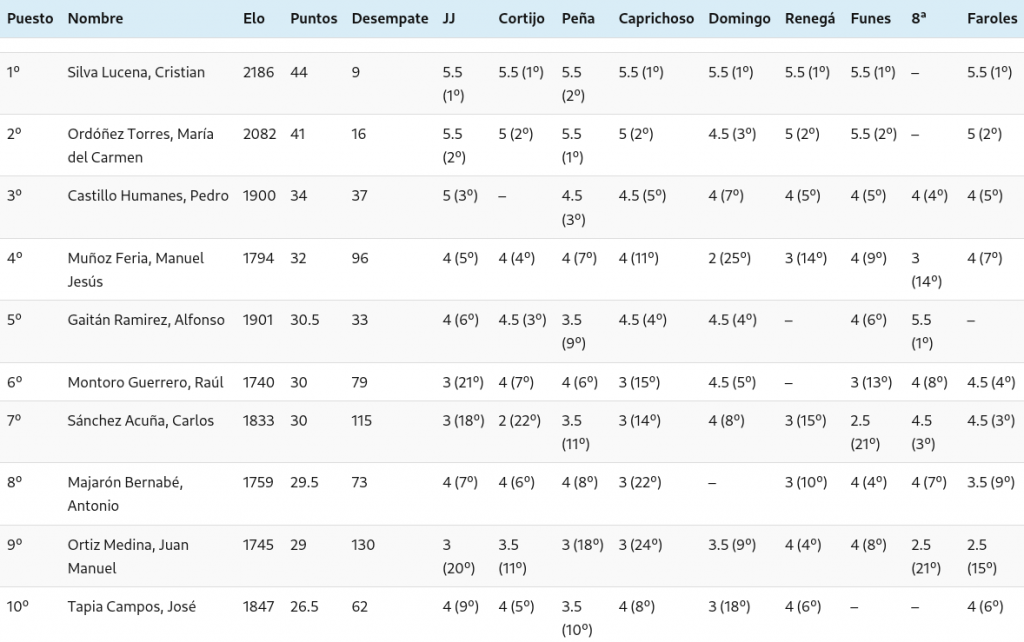Click the Nombre column header
Screen dimensions: 1024x642
[x=96, y=19]
